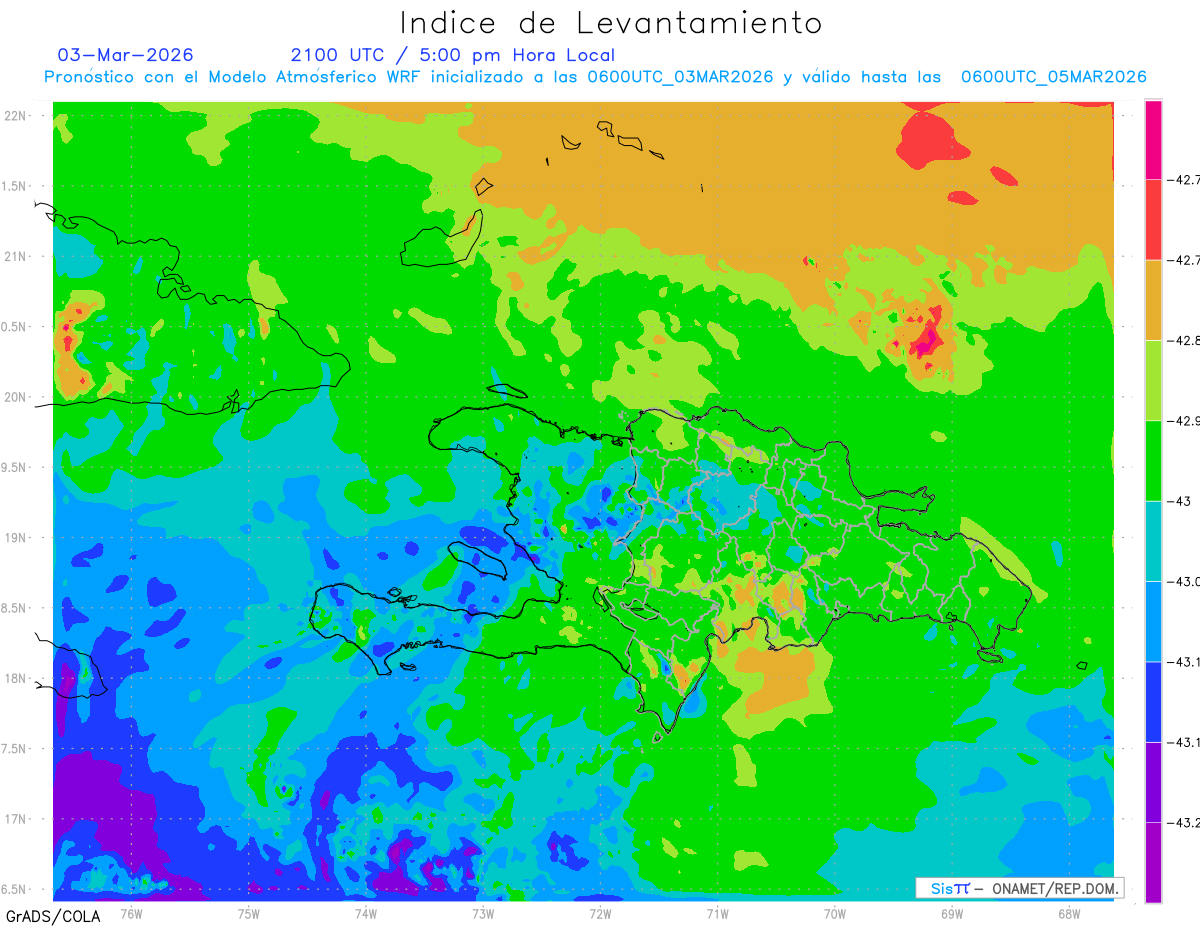The height and width of the screenshot is (927, 1200).
Task: Select the bottom purple color bar segment
Action: click(1154, 862)
